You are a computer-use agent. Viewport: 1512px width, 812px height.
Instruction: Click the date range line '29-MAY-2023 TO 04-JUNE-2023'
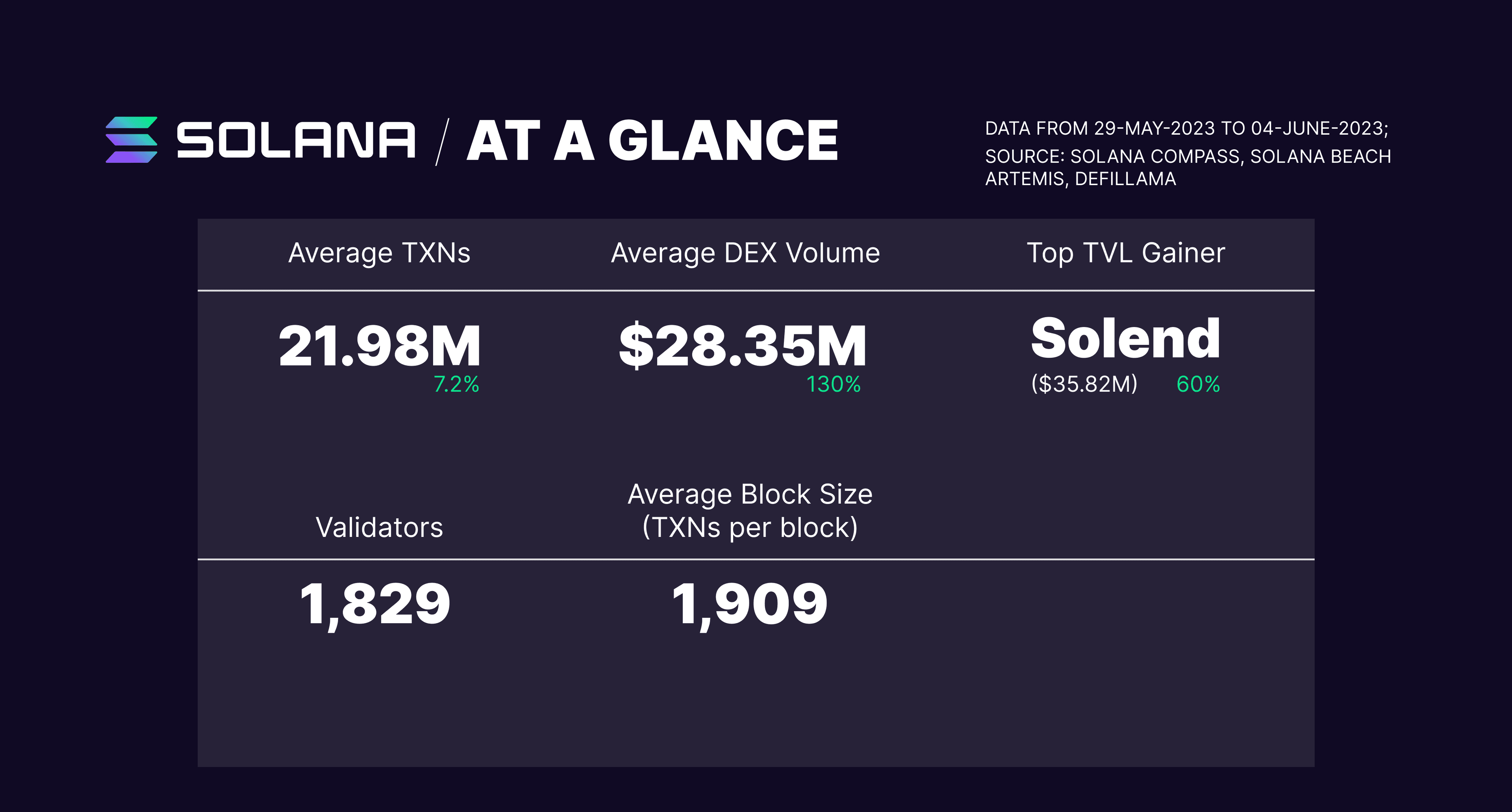tap(1240, 128)
